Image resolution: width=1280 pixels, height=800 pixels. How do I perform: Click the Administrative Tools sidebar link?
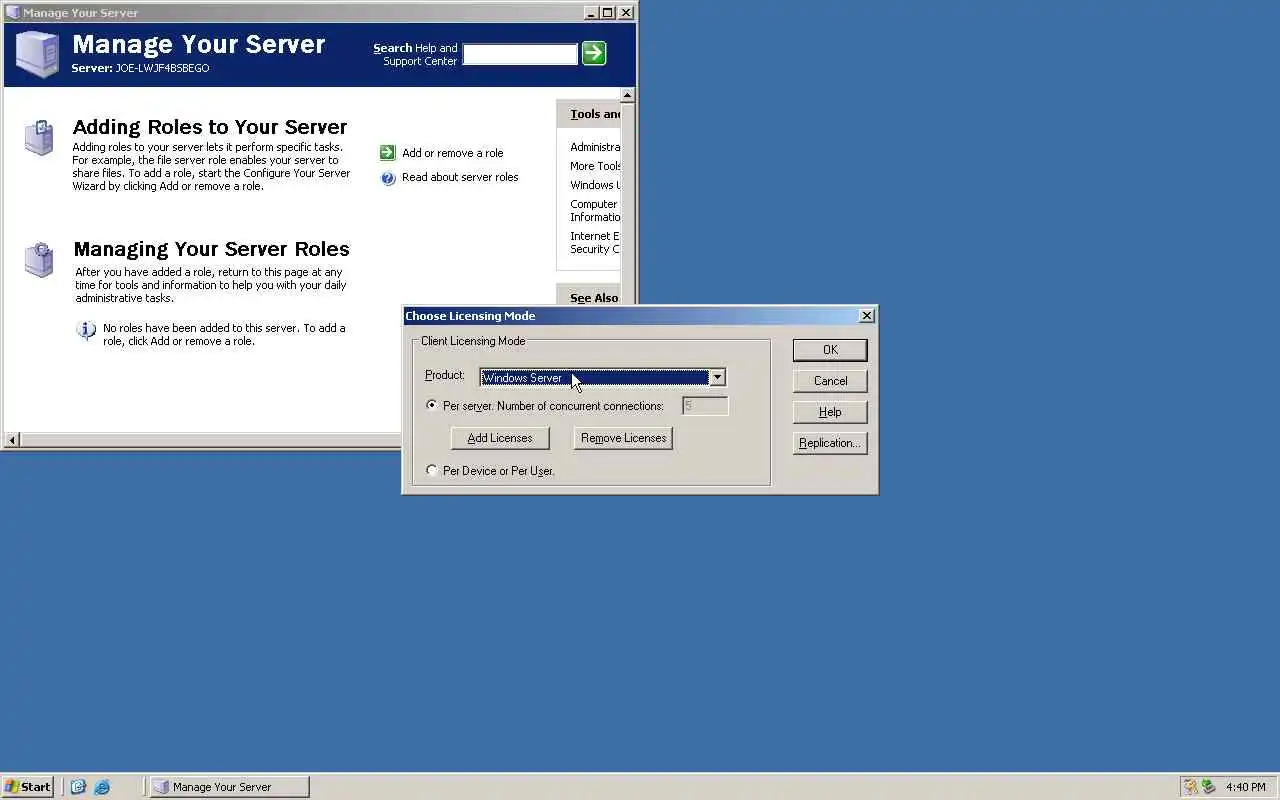coord(595,147)
